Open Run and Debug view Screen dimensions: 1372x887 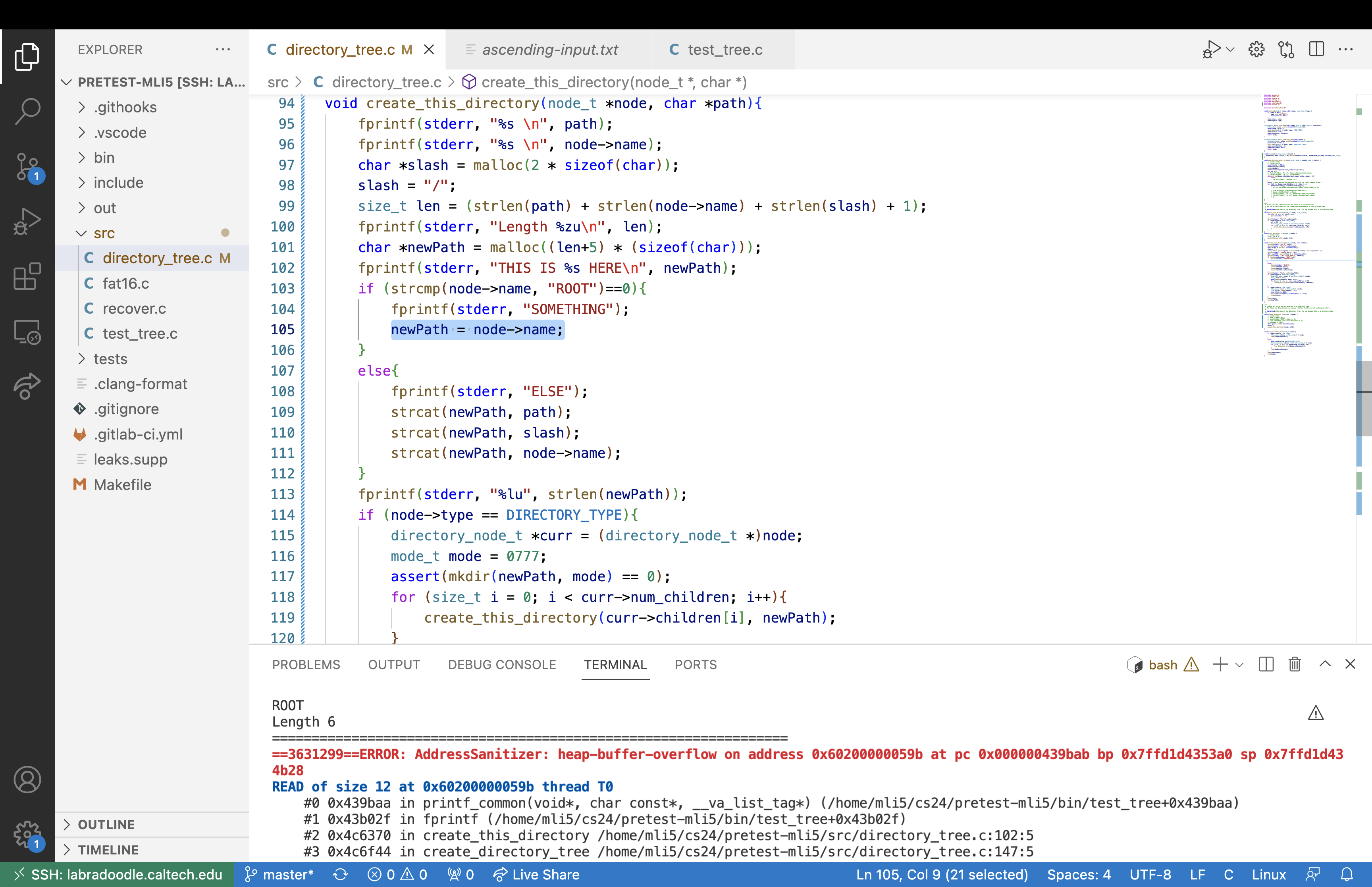point(27,221)
